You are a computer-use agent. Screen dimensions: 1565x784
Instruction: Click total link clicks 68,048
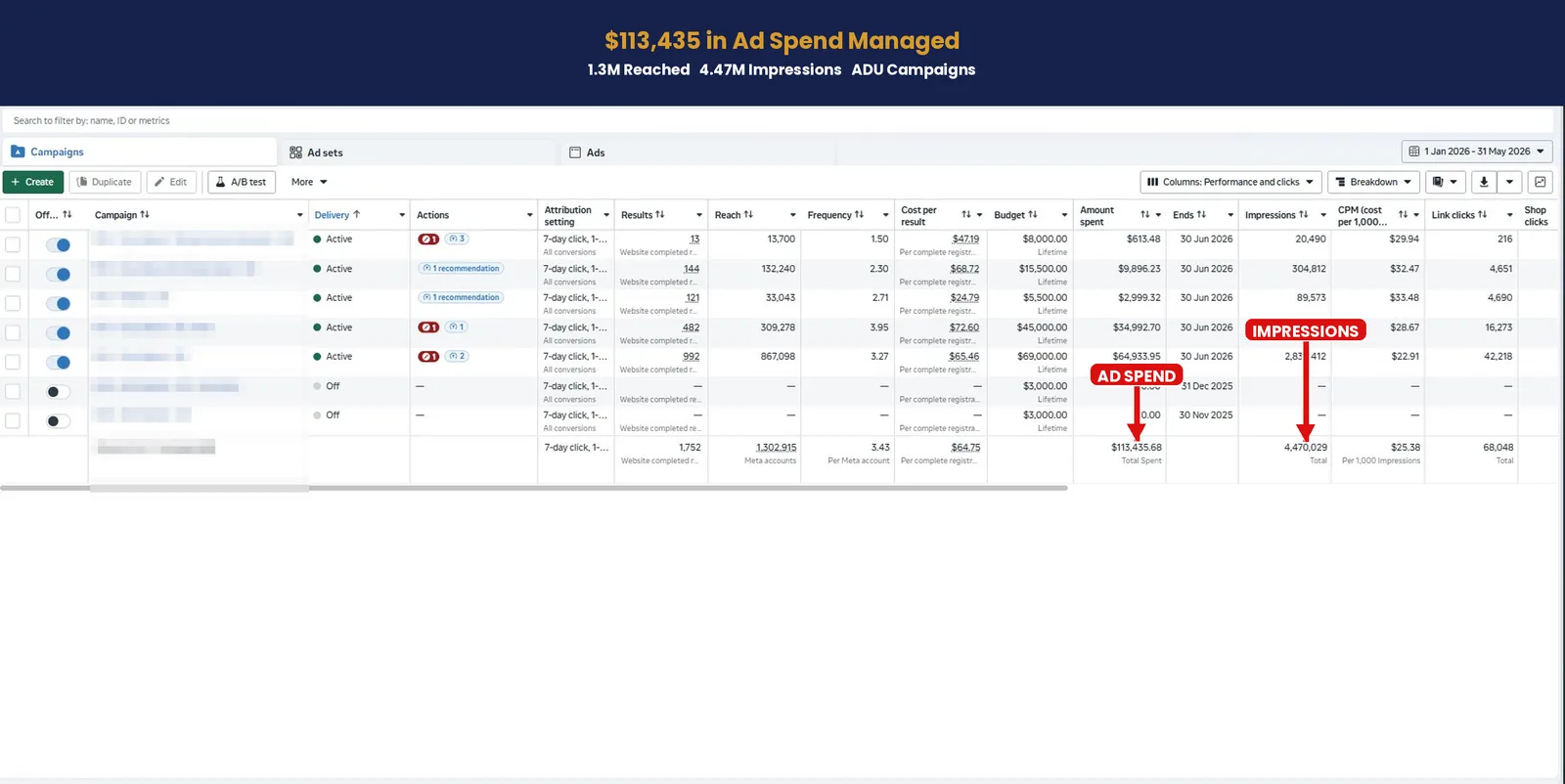1498,448
